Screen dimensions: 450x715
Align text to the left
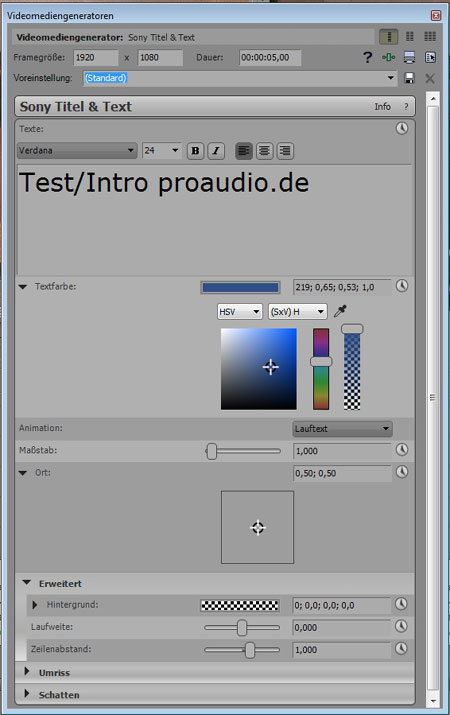244,150
